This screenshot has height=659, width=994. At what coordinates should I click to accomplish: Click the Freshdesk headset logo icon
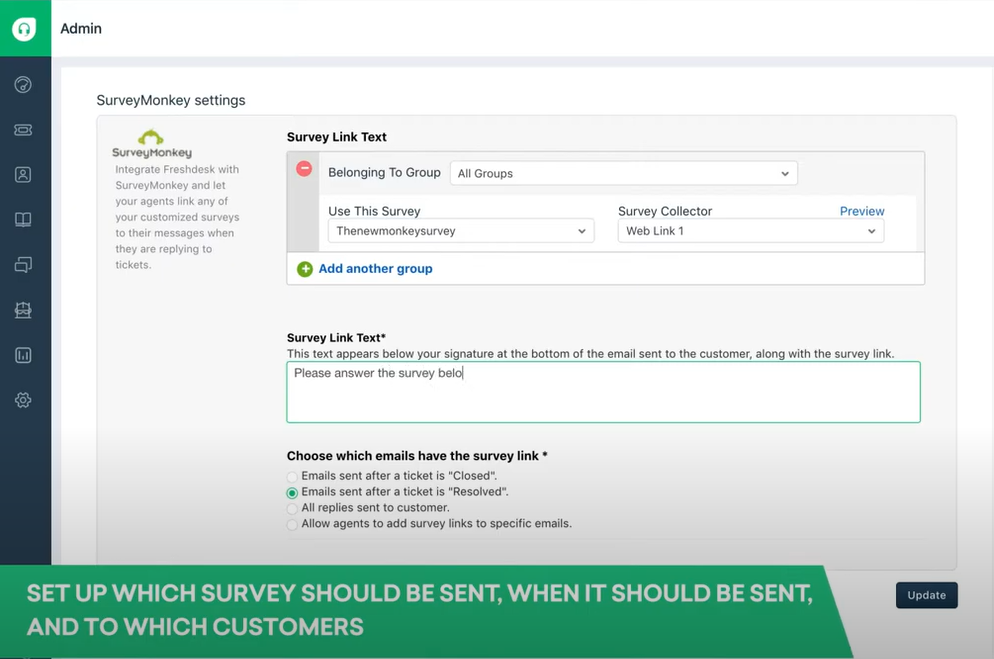24,28
